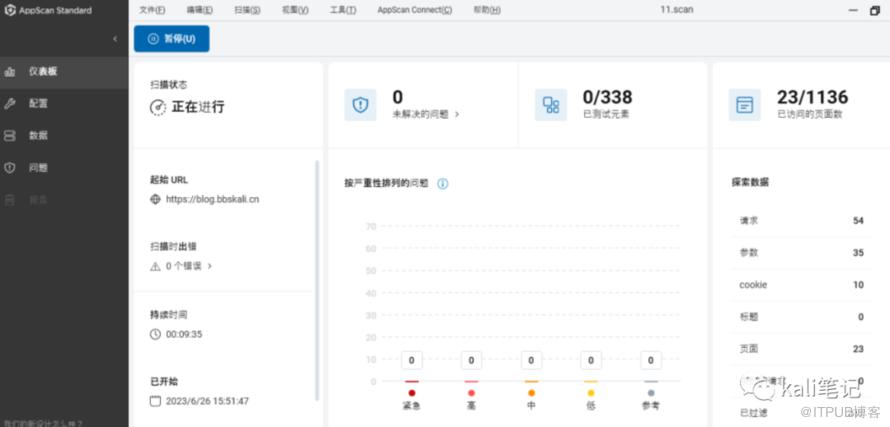Click the scan info panel vertical scrollbar
This screenshot has height=427, width=890.
[317, 281]
